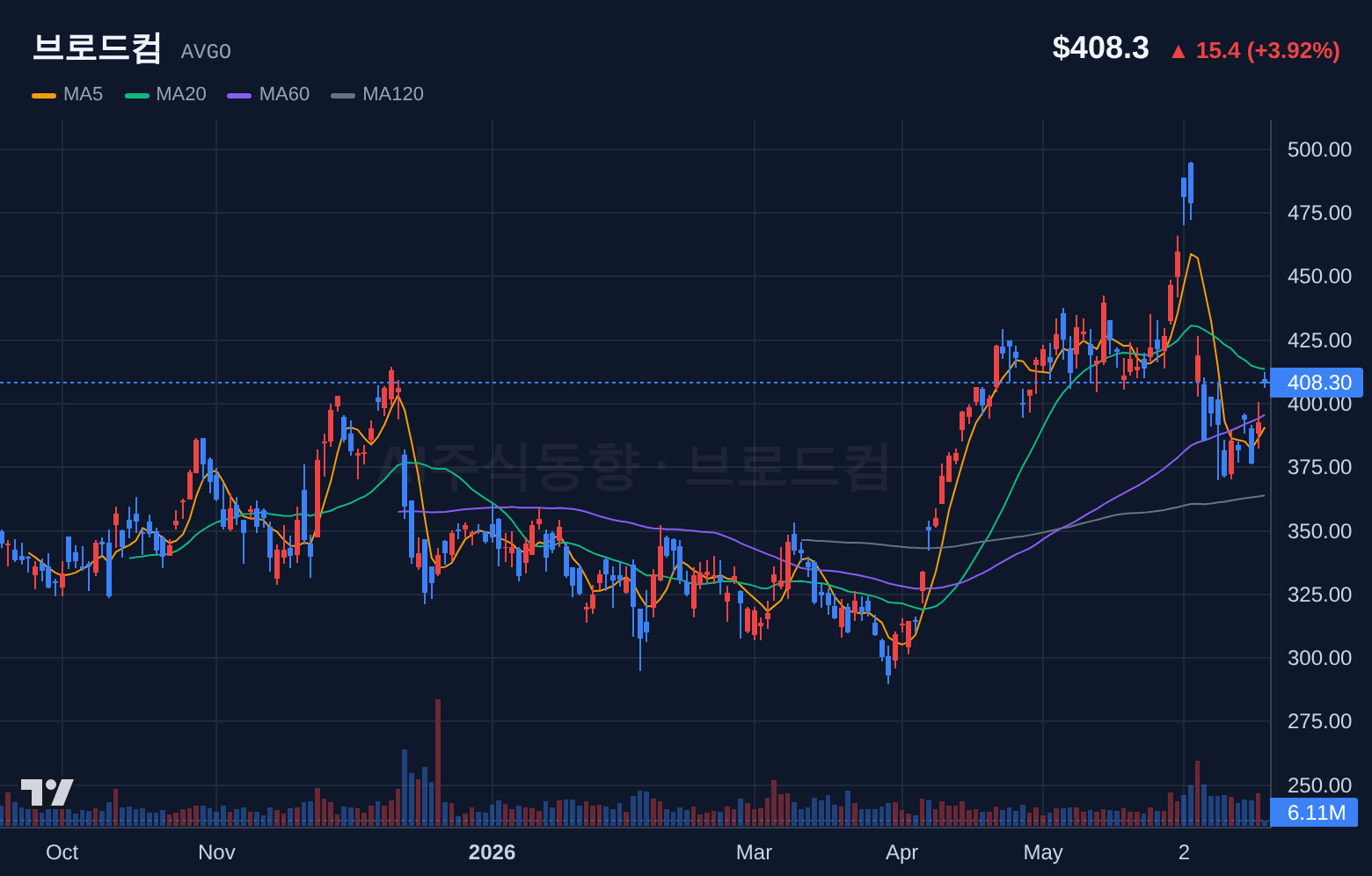This screenshot has height=876, width=1372.
Task: Click the 375.00 price axis label
Action: pos(1319,467)
